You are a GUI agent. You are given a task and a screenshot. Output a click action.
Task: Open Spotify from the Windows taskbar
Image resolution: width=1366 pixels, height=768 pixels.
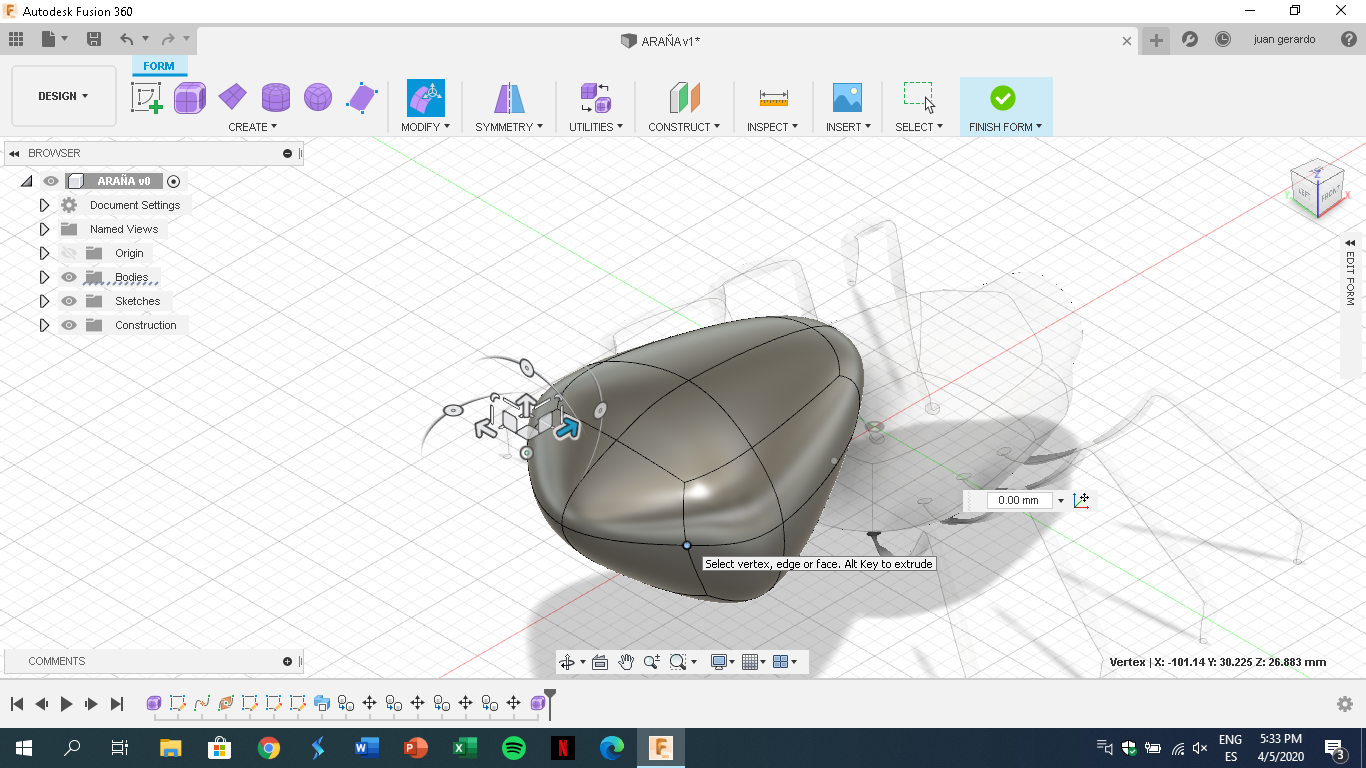[513, 747]
